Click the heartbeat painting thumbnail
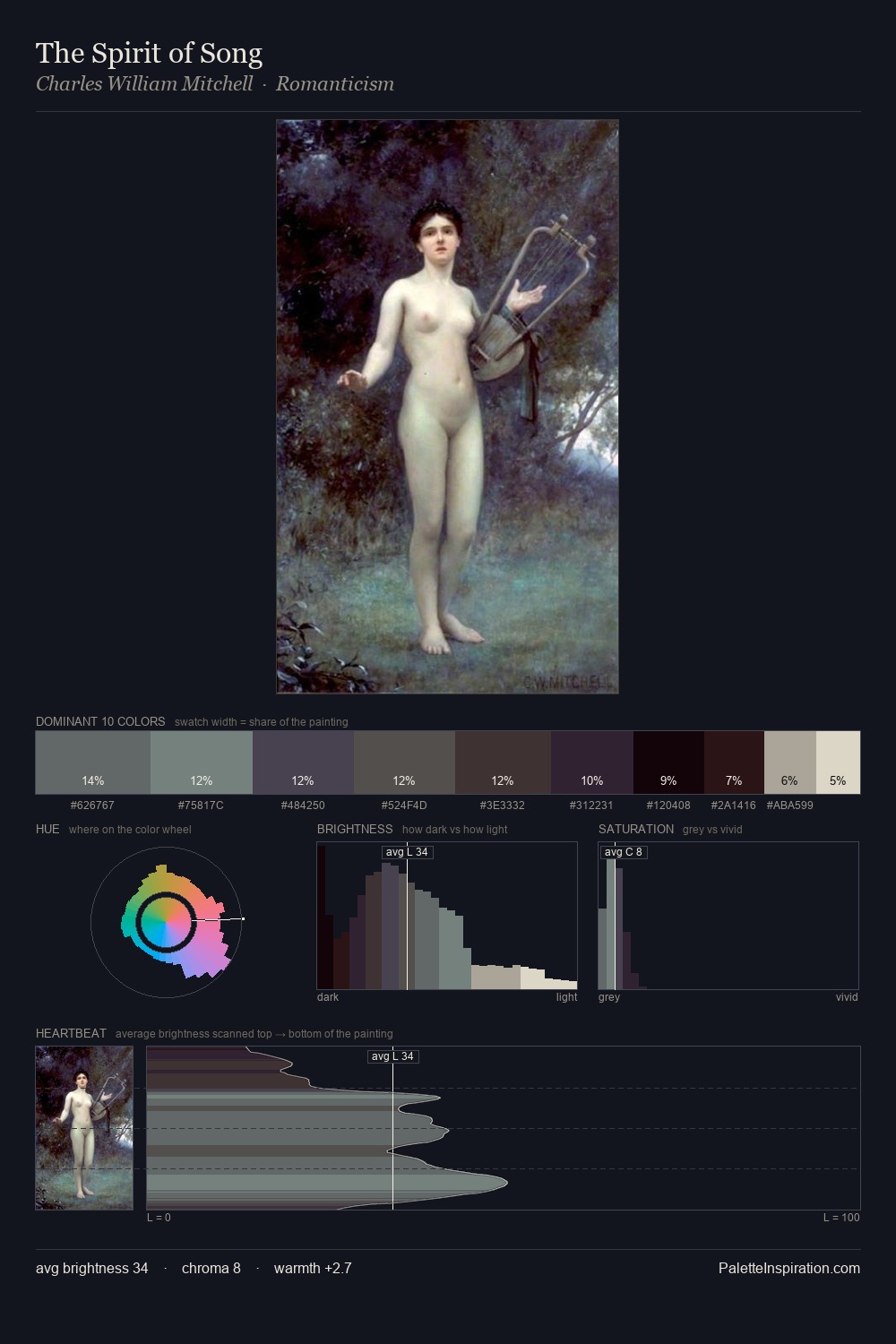This screenshot has height=1344, width=896. pos(84,1128)
